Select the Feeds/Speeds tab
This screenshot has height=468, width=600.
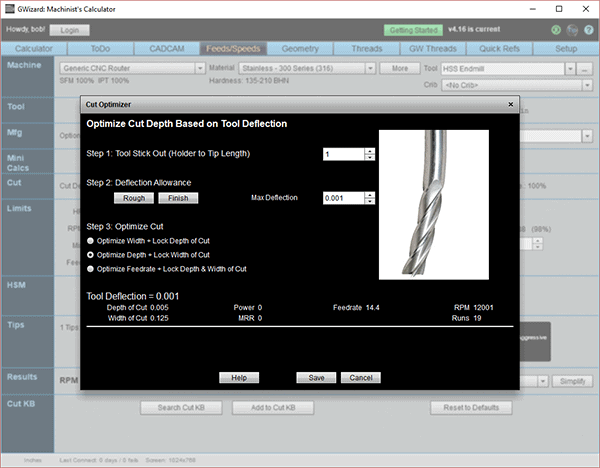[233, 49]
